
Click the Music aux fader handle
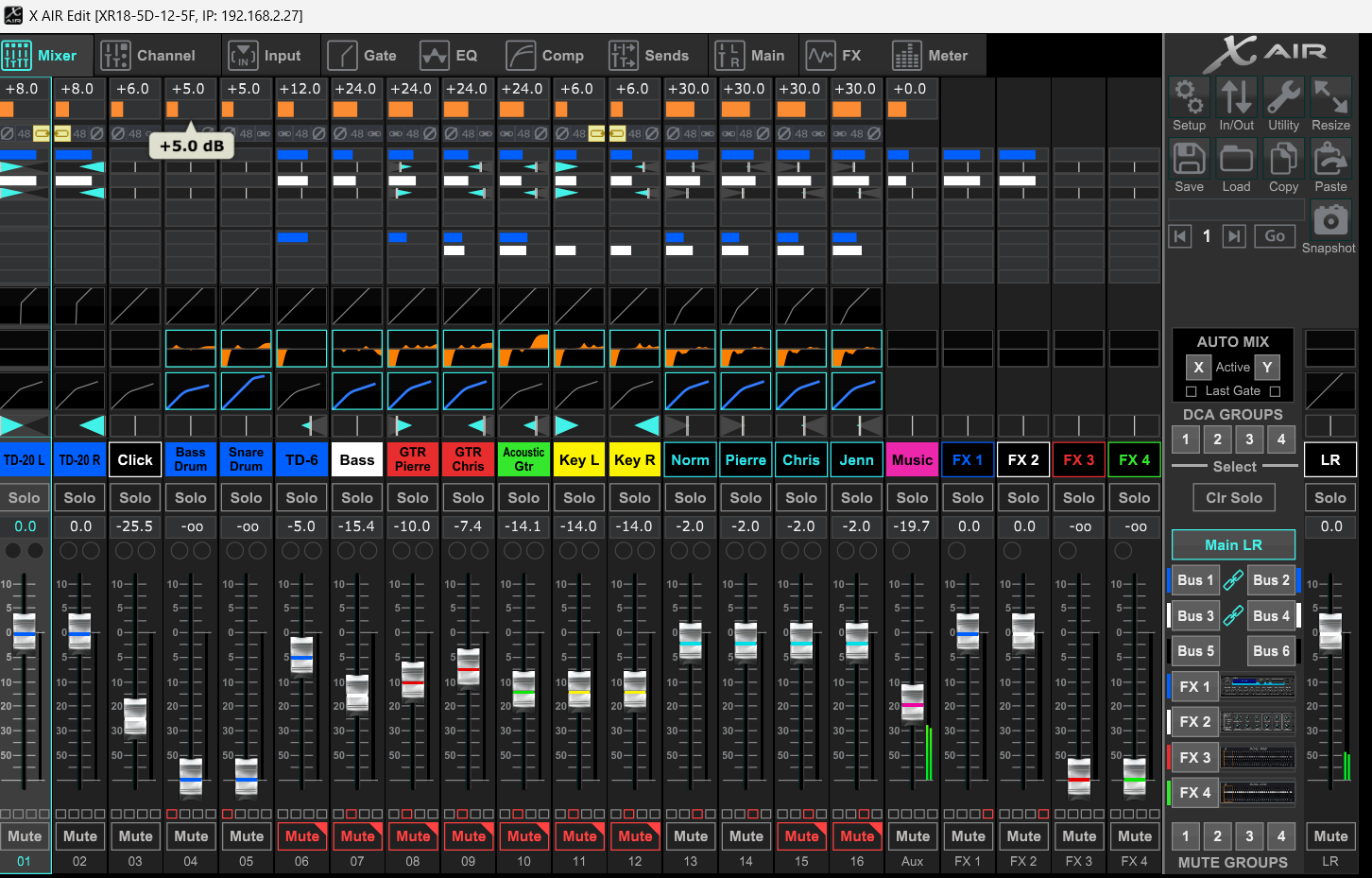click(912, 703)
